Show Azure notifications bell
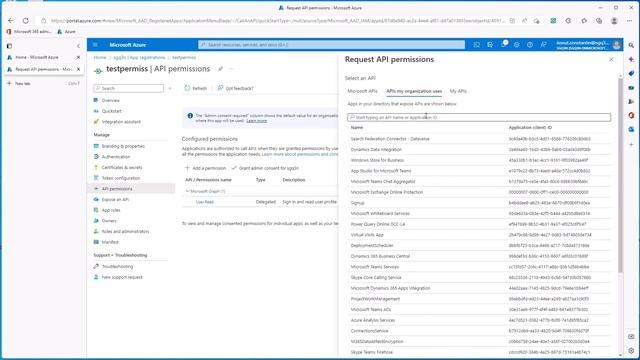 pos(504,44)
